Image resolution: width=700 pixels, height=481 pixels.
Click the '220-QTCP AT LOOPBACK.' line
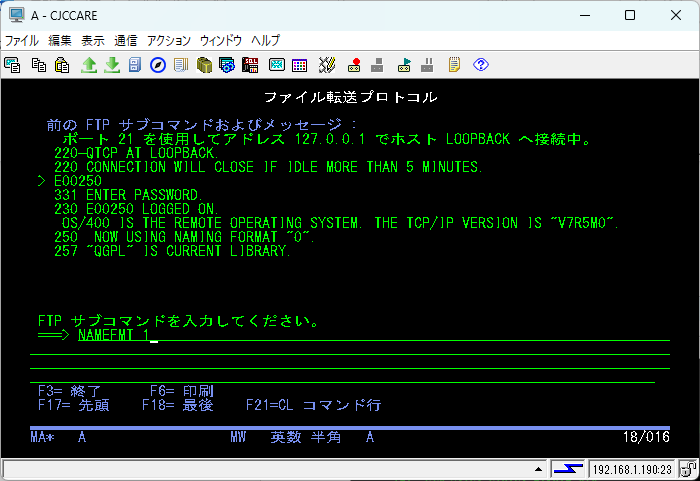point(136,153)
